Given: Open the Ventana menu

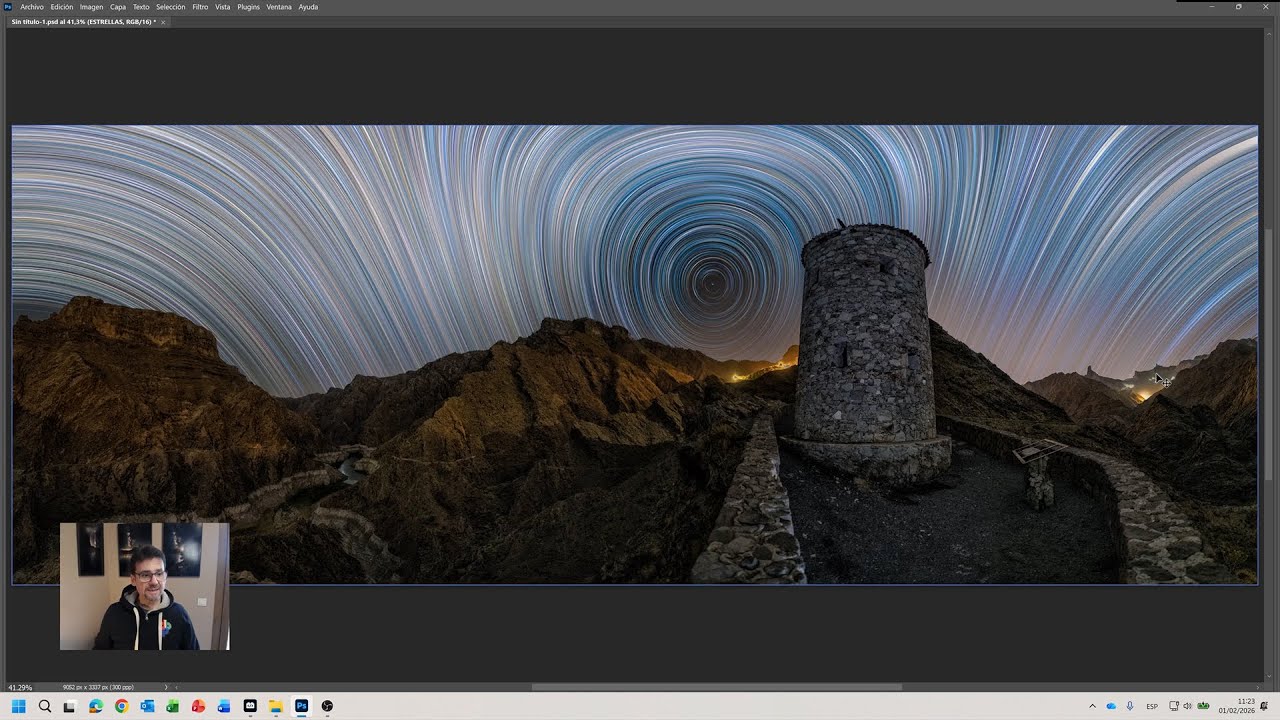Looking at the screenshot, I should (x=279, y=7).
